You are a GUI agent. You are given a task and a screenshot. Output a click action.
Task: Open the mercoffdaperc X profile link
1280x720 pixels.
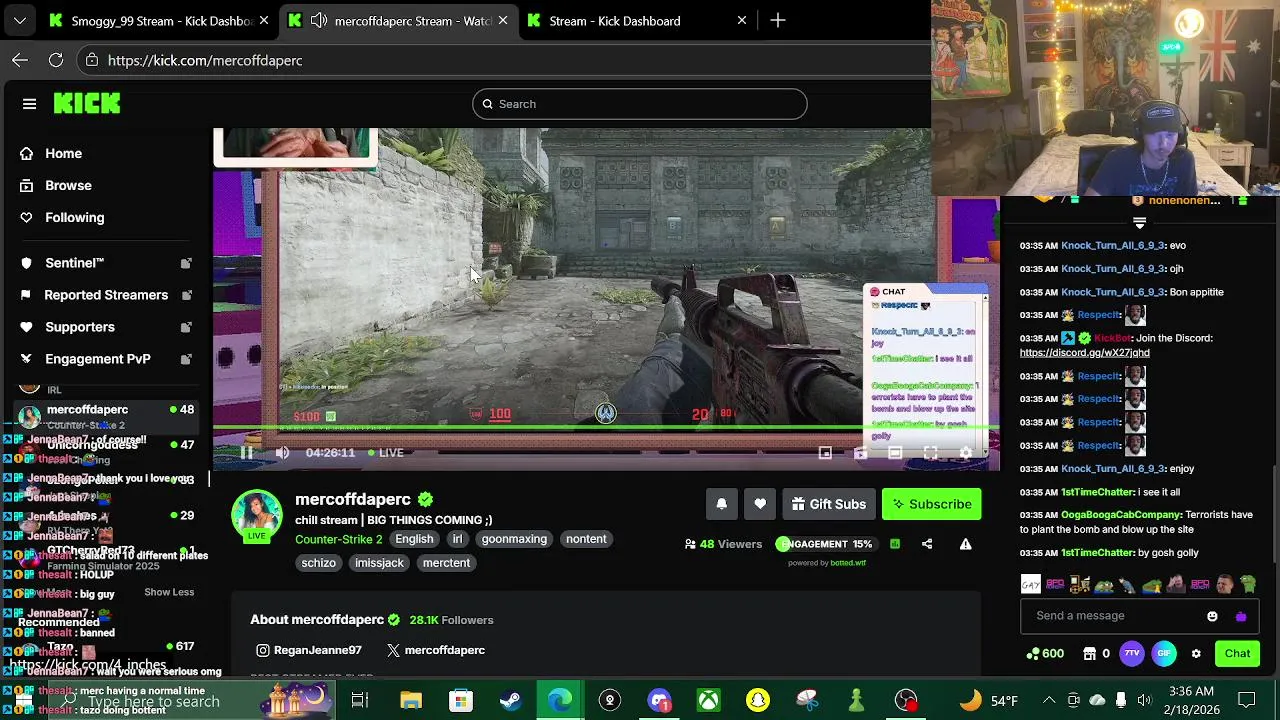tap(435, 650)
